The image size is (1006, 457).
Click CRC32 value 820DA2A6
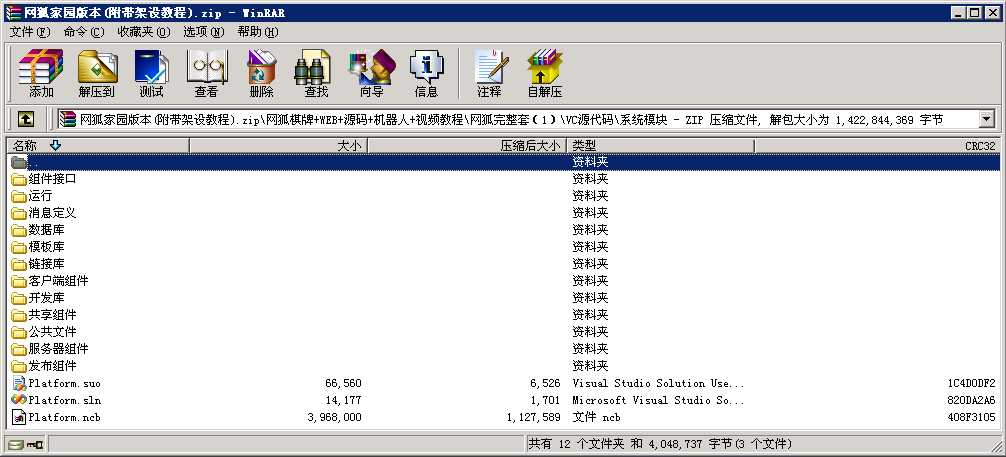971,400
